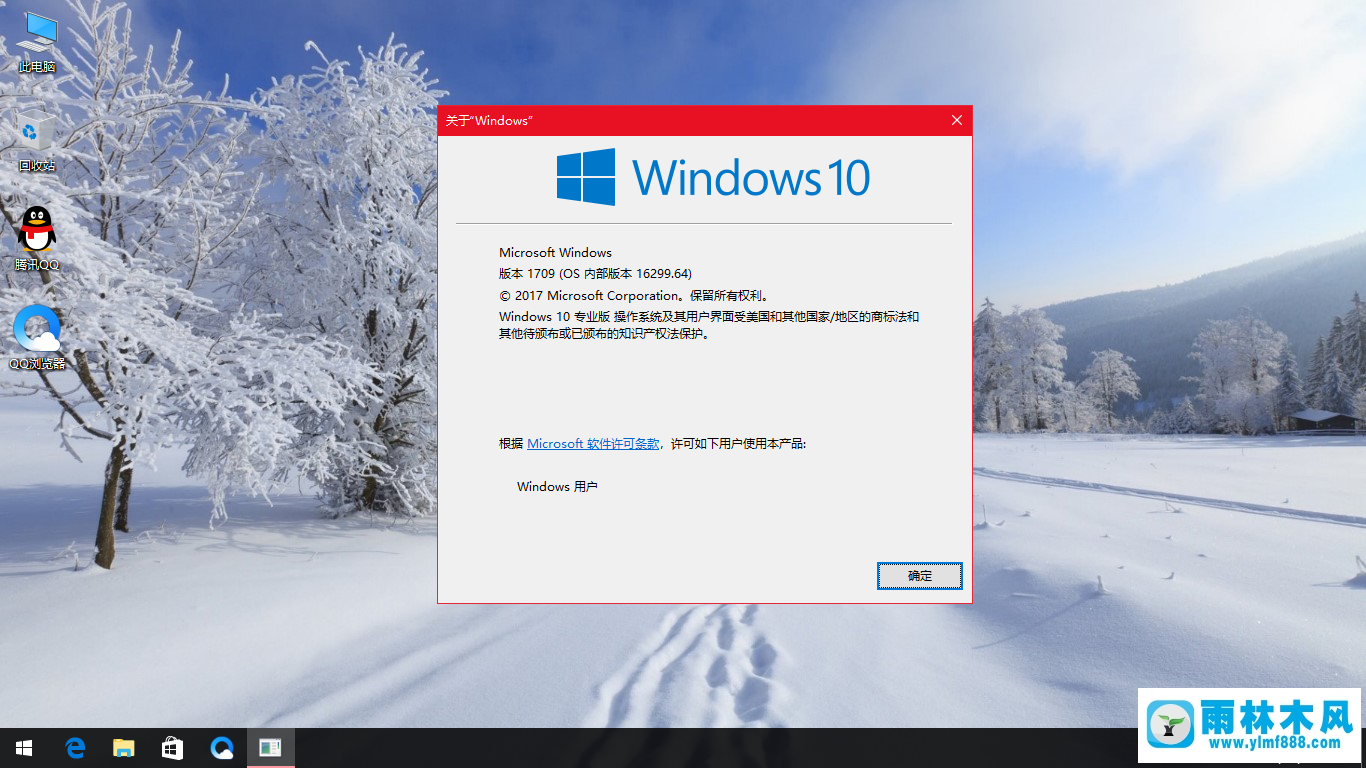Open the This PC desktop icon
The width and height of the screenshot is (1366, 768).
point(37,42)
